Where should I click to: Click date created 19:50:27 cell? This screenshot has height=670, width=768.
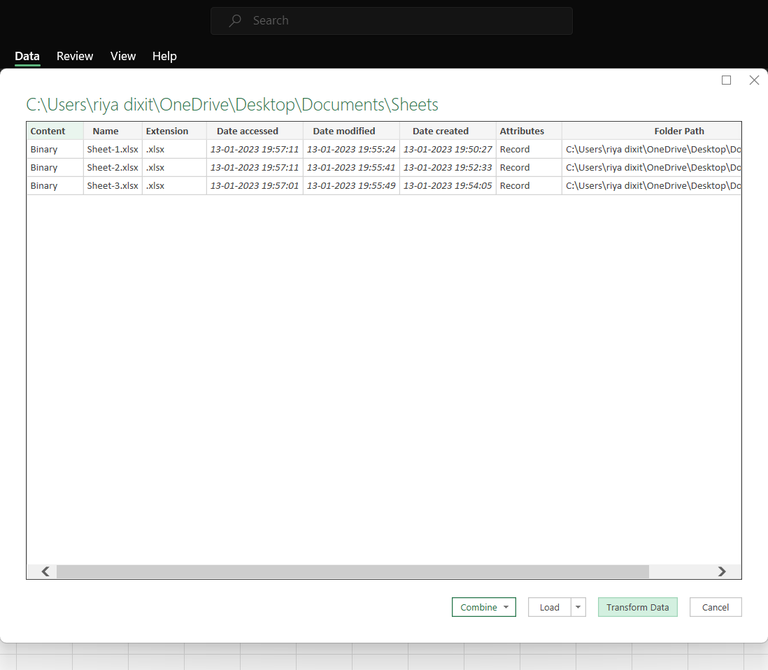[x=448, y=149]
